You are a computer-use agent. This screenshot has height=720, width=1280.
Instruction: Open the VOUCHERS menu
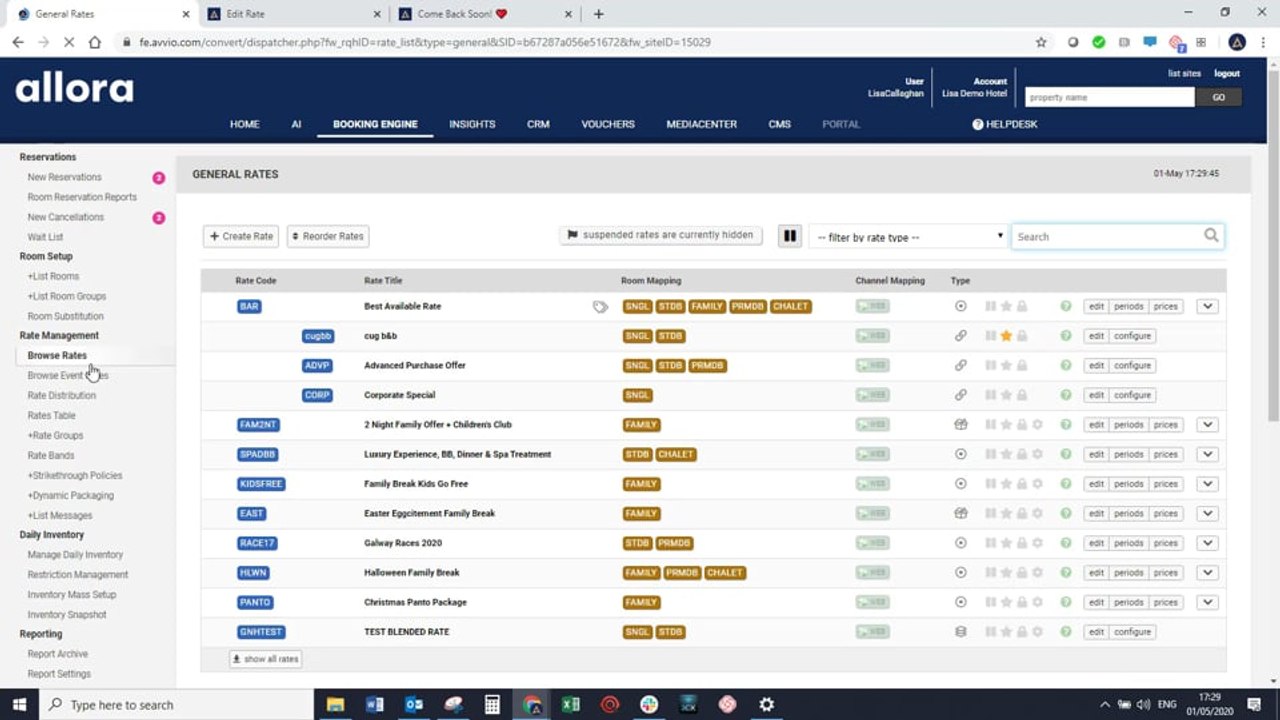(608, 124)
